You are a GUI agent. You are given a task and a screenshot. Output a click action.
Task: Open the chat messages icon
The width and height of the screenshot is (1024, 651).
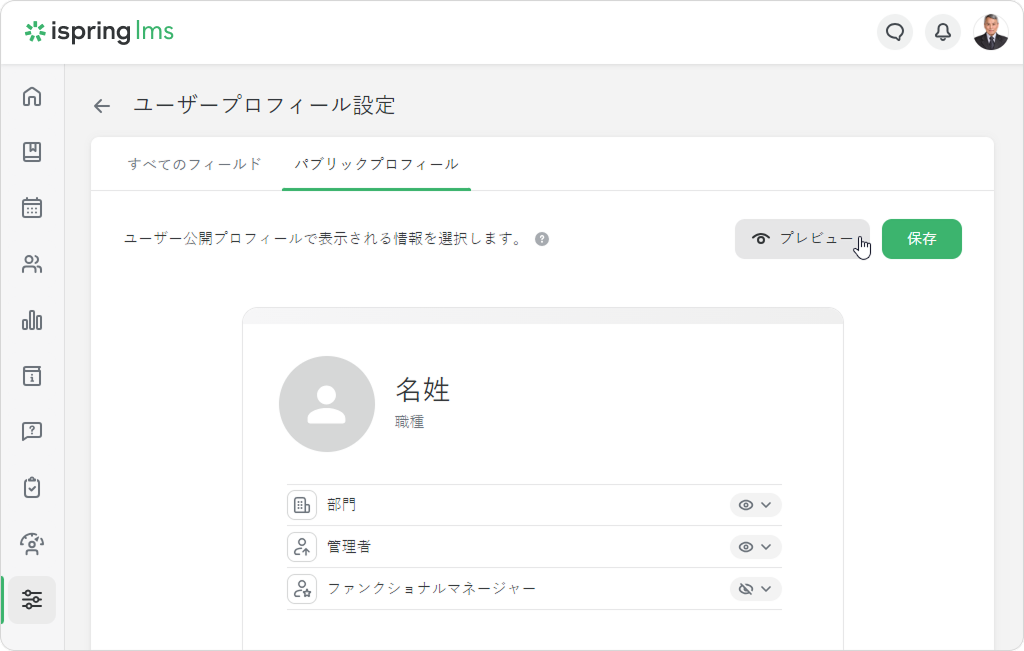click(x=895, y=32)
